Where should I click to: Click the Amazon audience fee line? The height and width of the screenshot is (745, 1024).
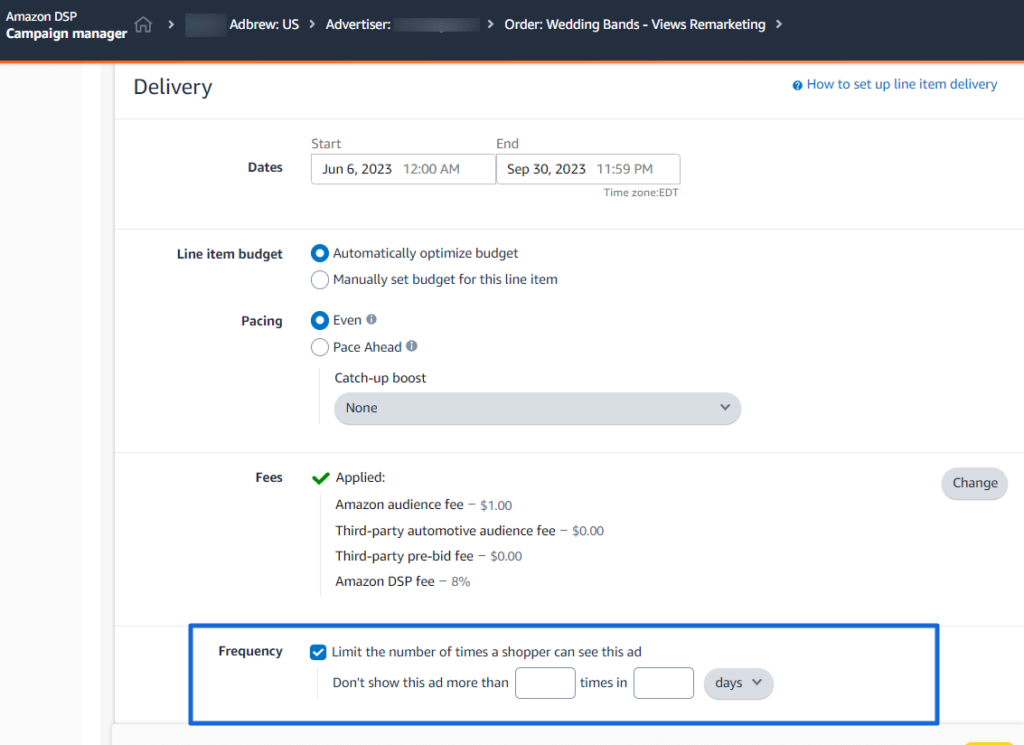[x=423, y=505]
